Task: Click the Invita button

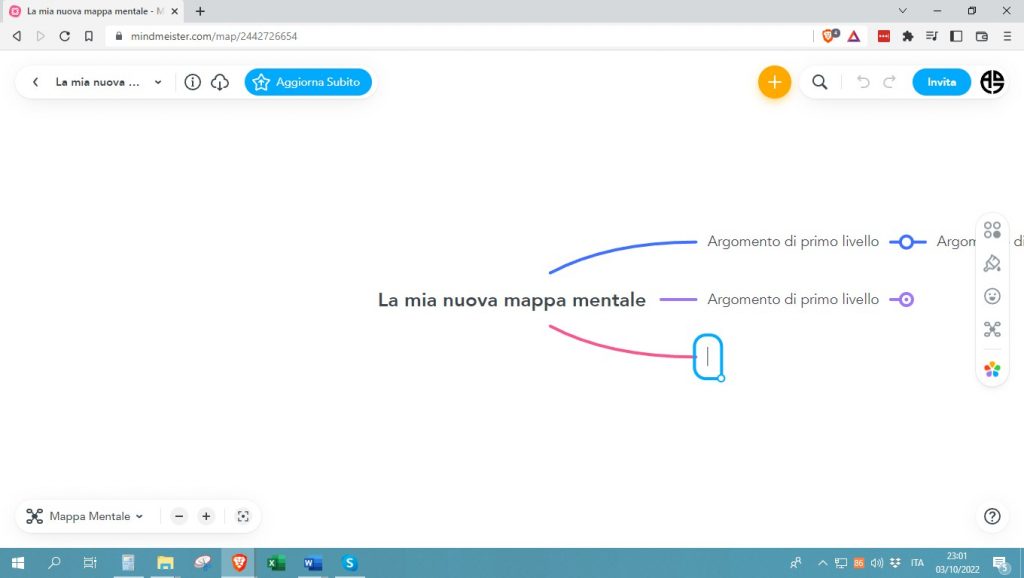Action: point(941,82)
